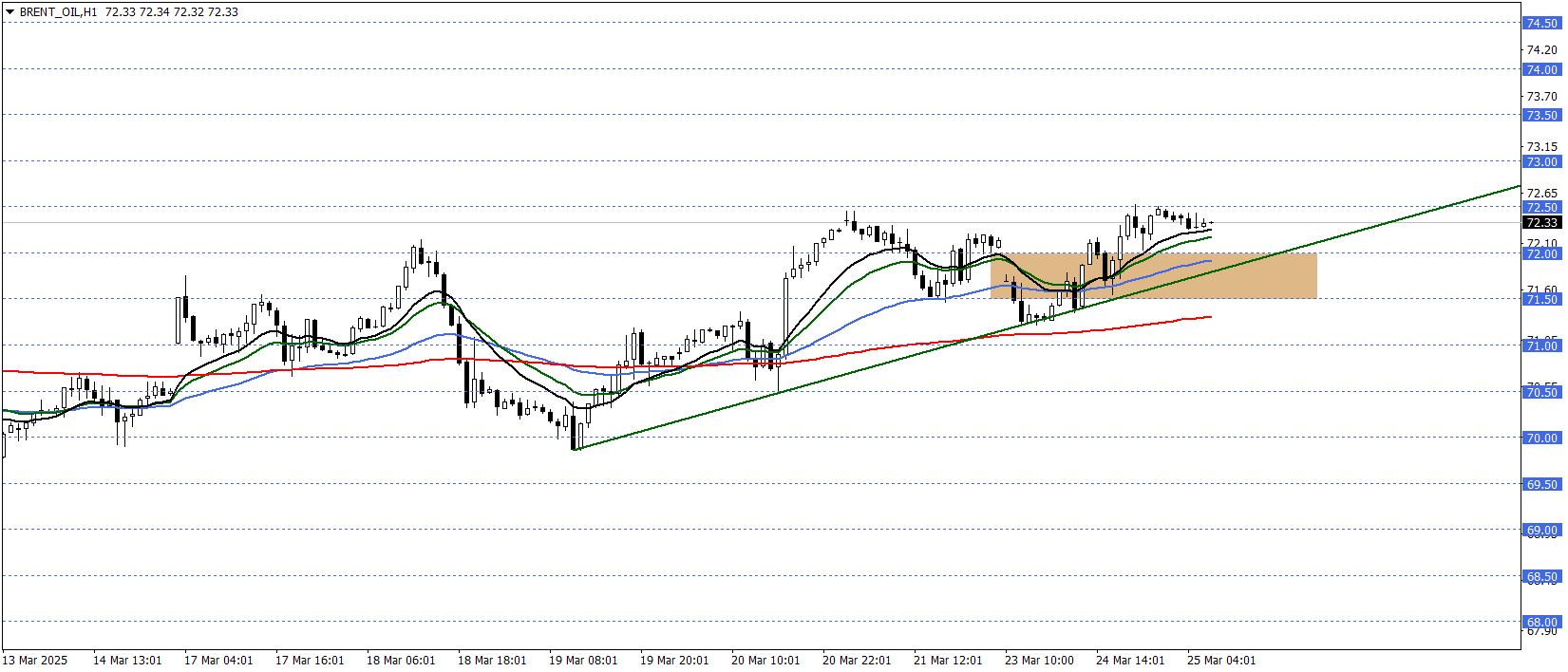Click the 73.00 price level label
1568x672 pixels.
pos(1541,162)
